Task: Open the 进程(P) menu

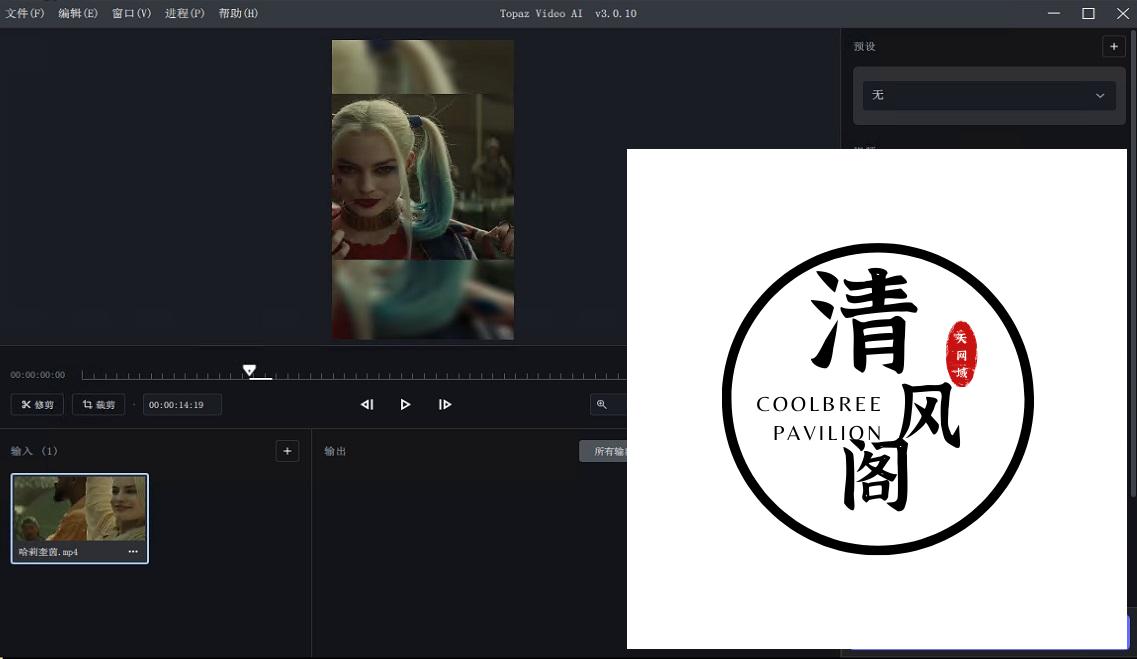Action: (x=184, y=13)
